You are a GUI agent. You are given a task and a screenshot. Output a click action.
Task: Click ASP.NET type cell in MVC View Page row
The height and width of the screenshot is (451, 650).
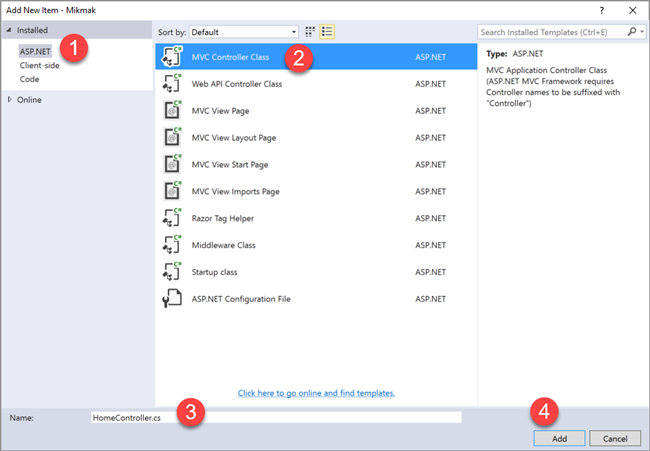[x=431, y=111]
